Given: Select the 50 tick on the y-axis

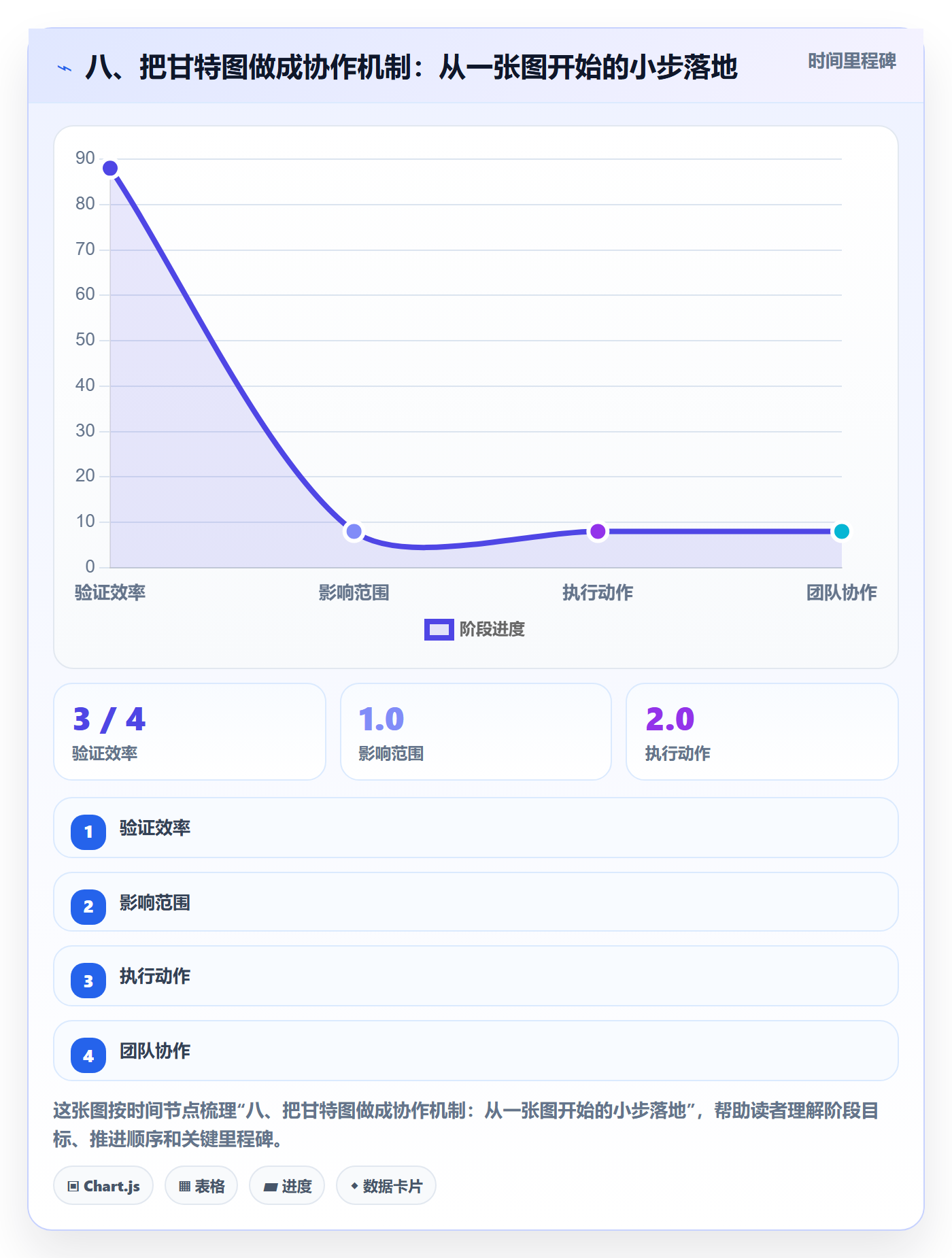Looking at the screenshot, I should pos(85,339).
